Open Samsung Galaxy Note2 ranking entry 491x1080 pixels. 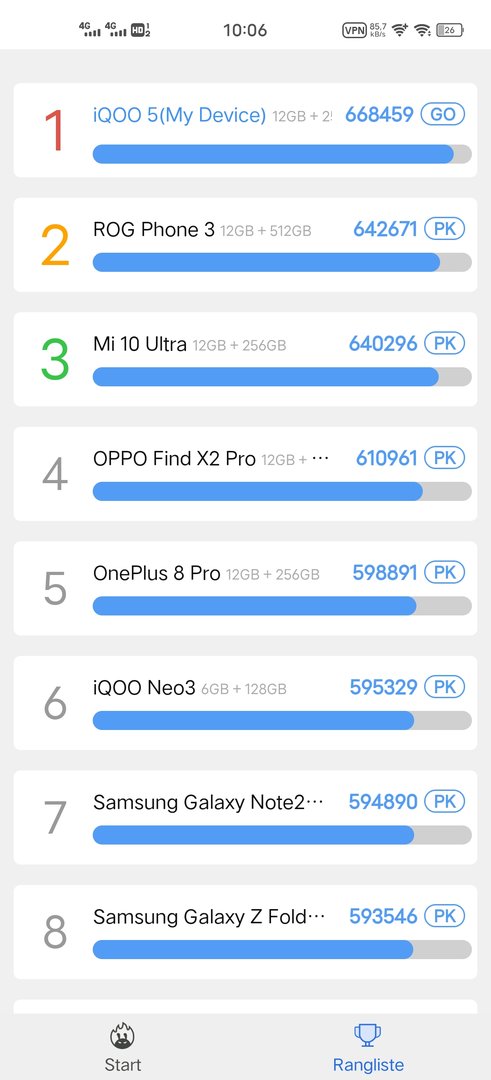coord(245,818)
